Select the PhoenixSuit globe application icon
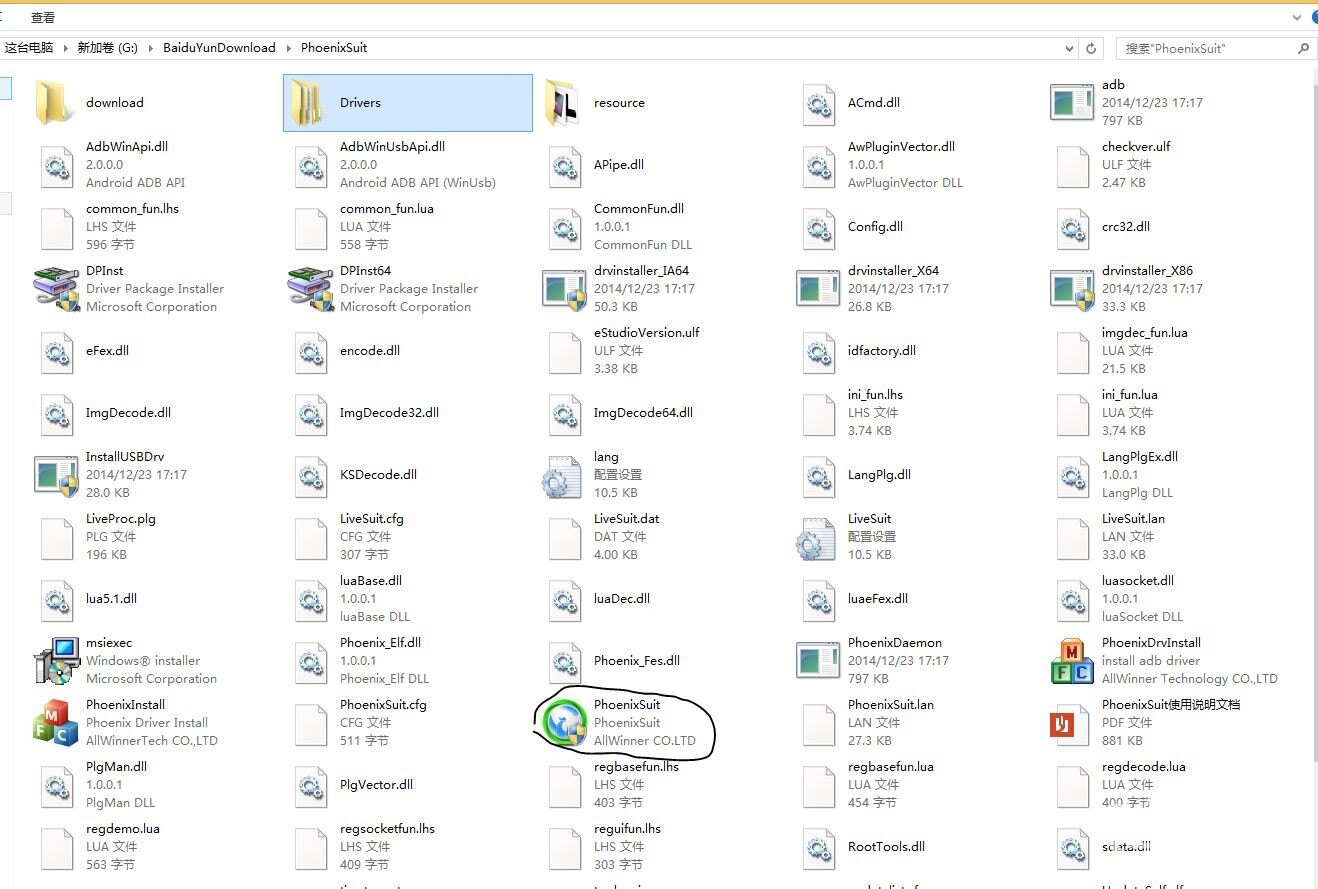Screen dimensions: 1318x889 [563, 723]
